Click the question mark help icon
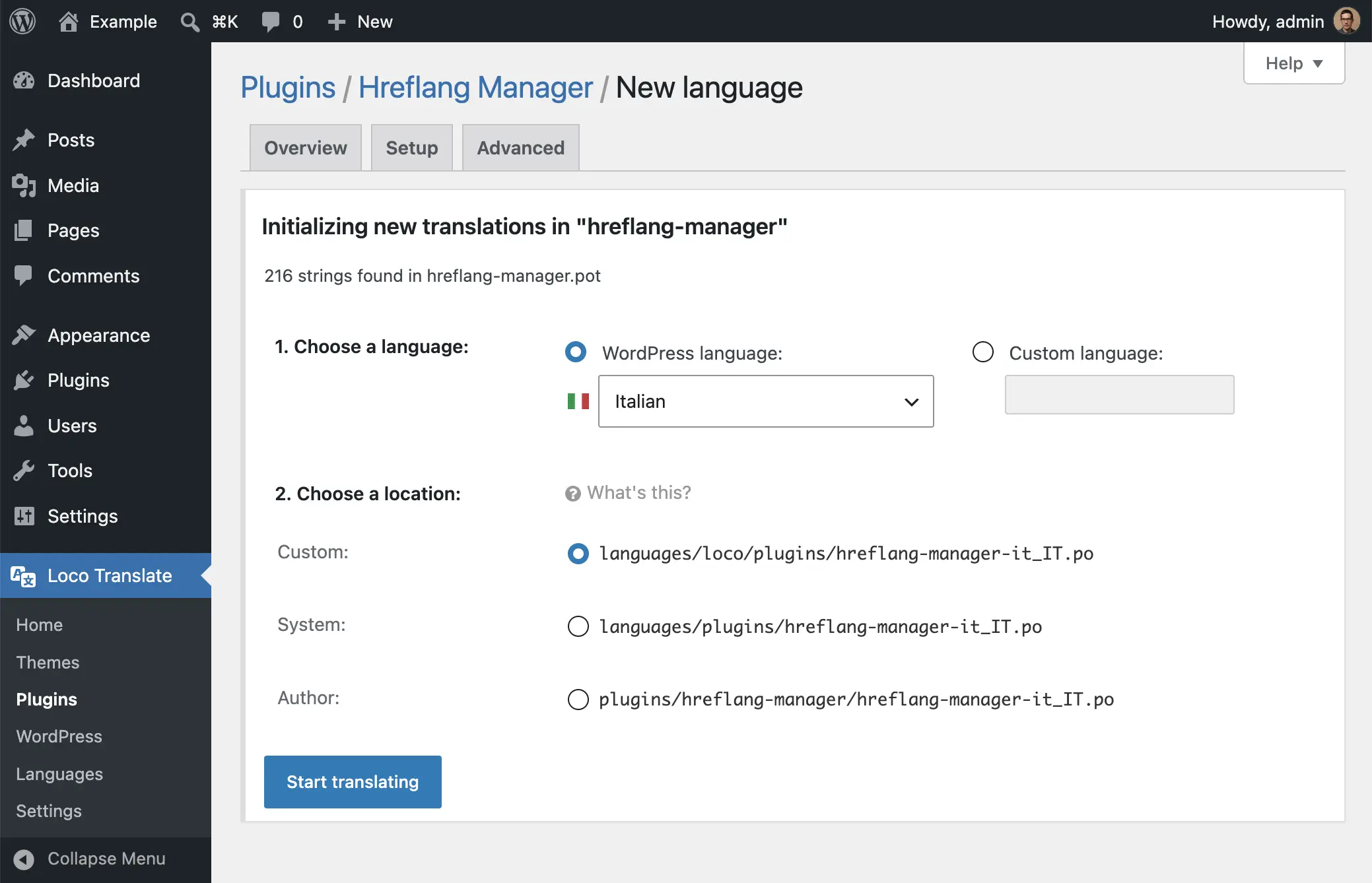The height and width of the screenshot is (883, 1372). coord(572,494)
